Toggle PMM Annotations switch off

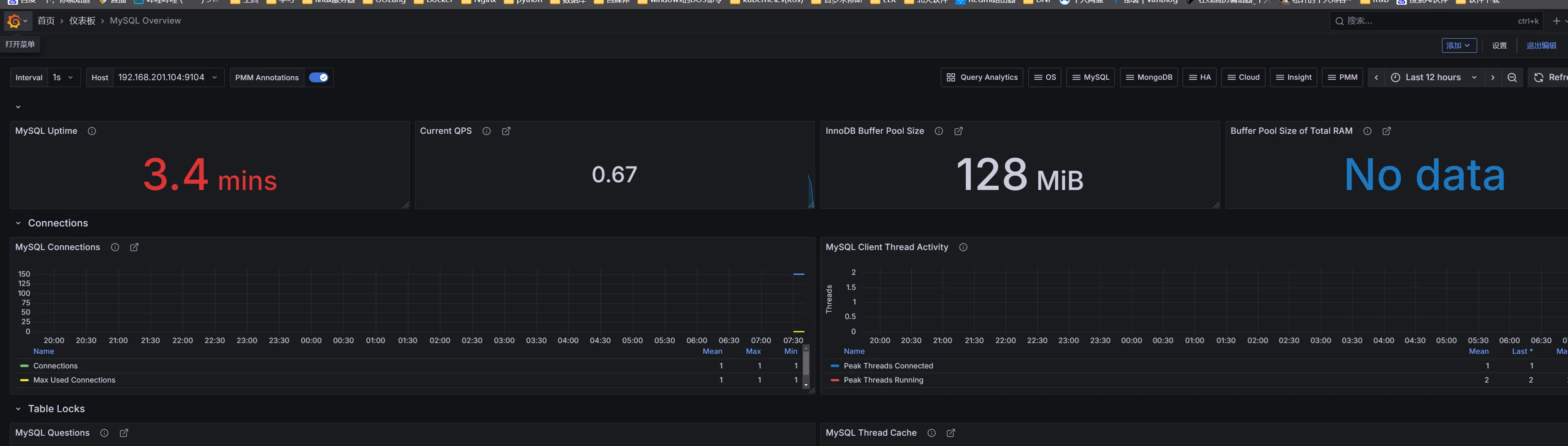tap(318, 77)
